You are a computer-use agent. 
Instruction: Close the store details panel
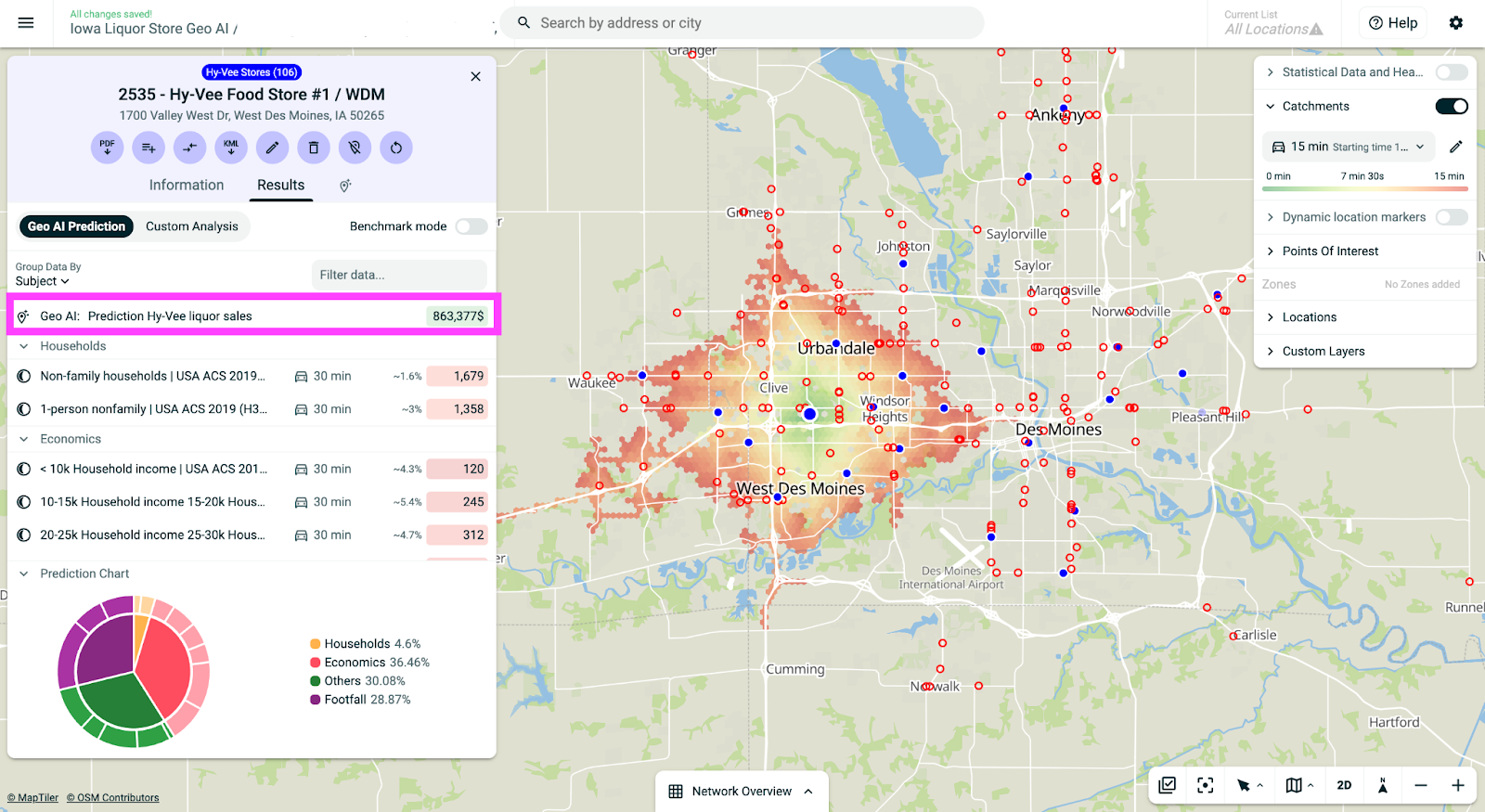476,76
